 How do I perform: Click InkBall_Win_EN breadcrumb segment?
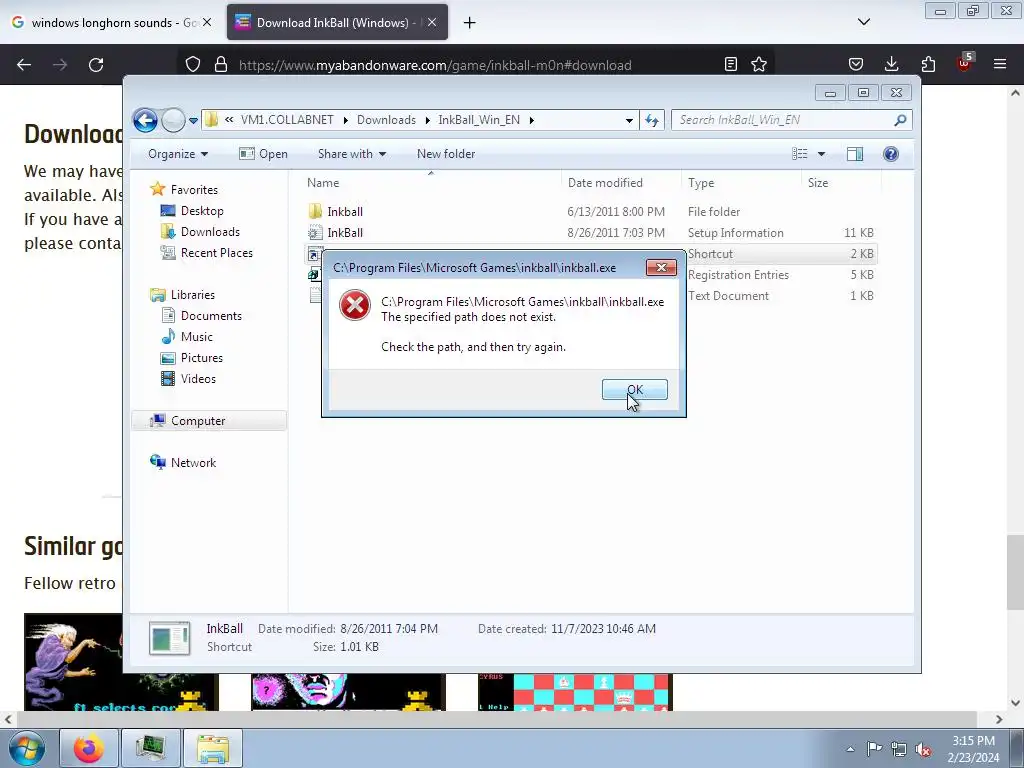[x=479, y=120]
